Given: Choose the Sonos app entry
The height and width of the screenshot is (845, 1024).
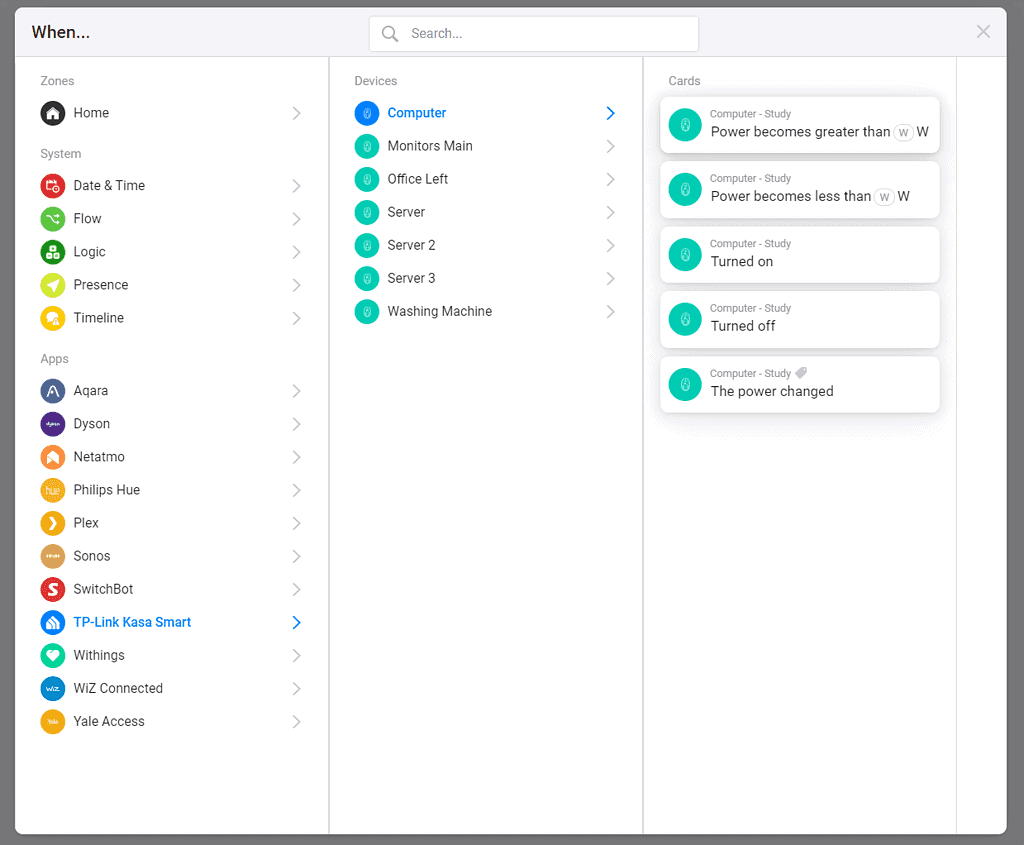Looking at the screenshot, I should 92,556.
